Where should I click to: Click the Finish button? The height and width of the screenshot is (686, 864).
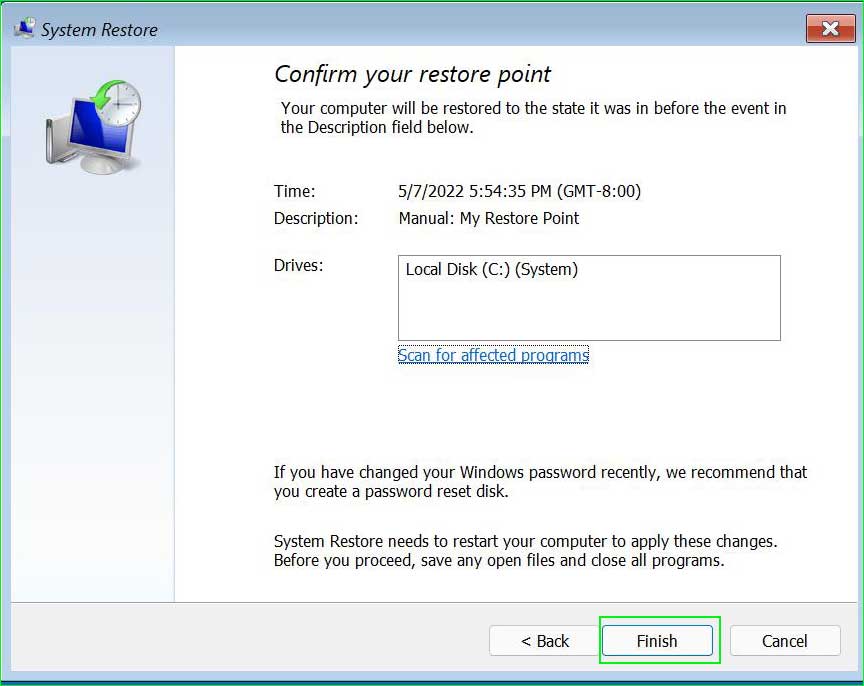(x=657, y=640)
